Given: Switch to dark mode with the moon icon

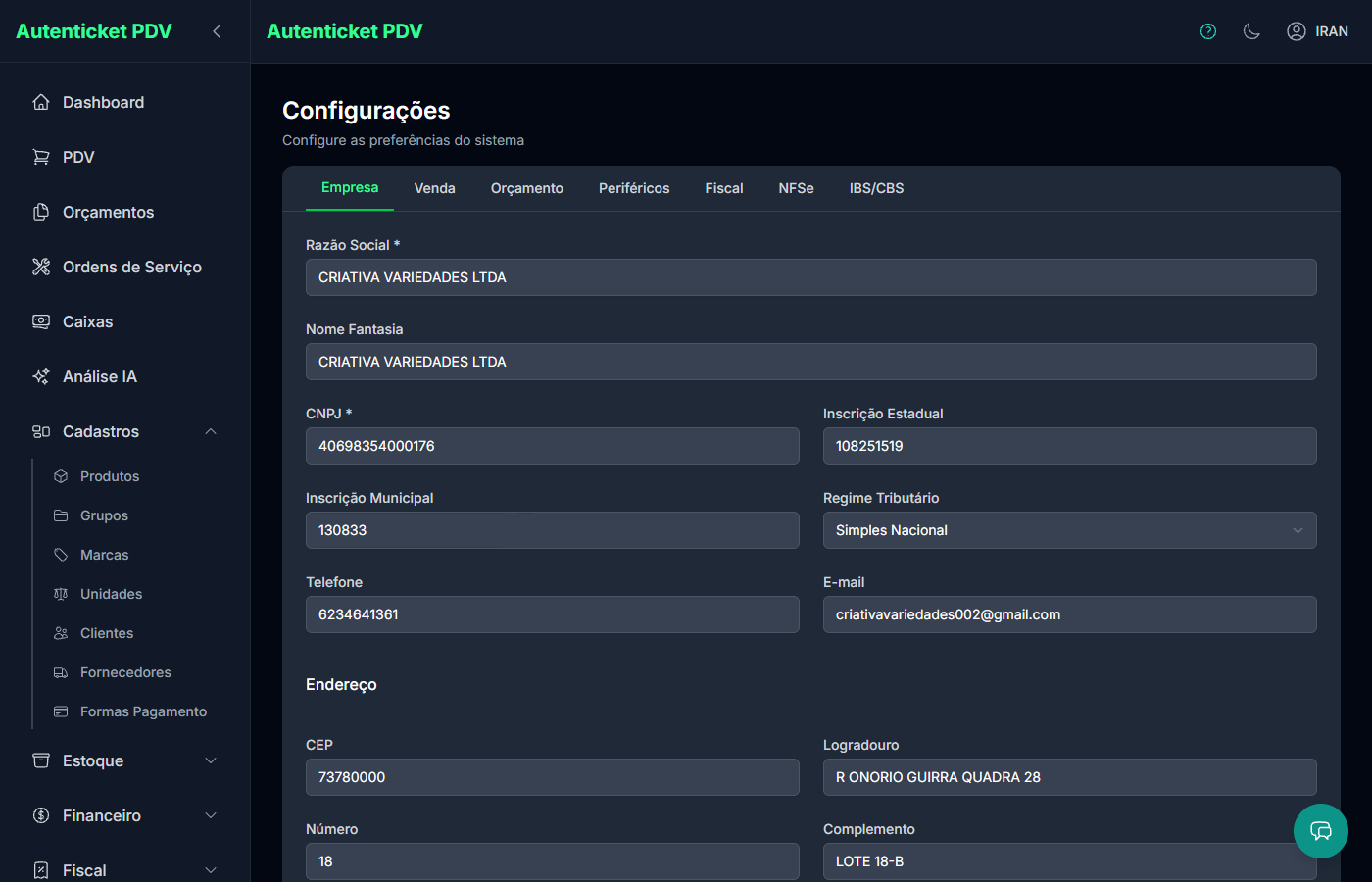Looking at the screenshot, I should click(1251, 30).
